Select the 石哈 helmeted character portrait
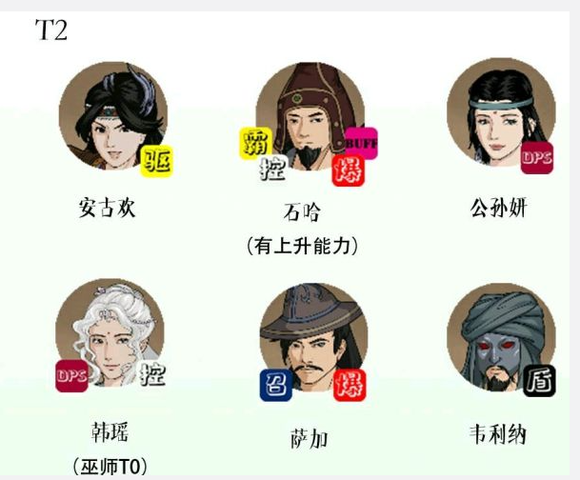Viewport: 580px width, 480px height. pos(310,117)
